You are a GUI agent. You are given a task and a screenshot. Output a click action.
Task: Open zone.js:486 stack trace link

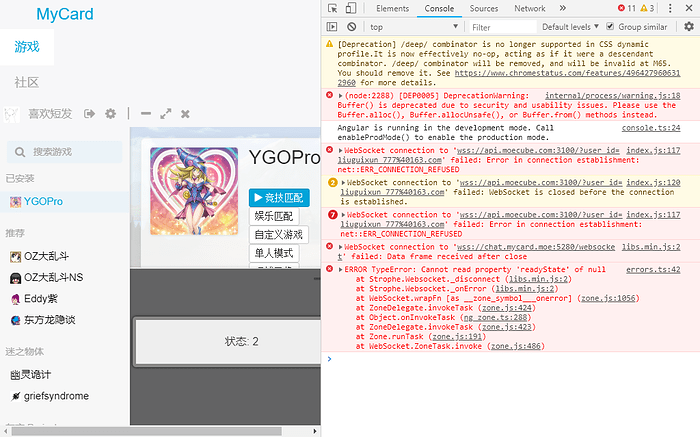point(516,346)
